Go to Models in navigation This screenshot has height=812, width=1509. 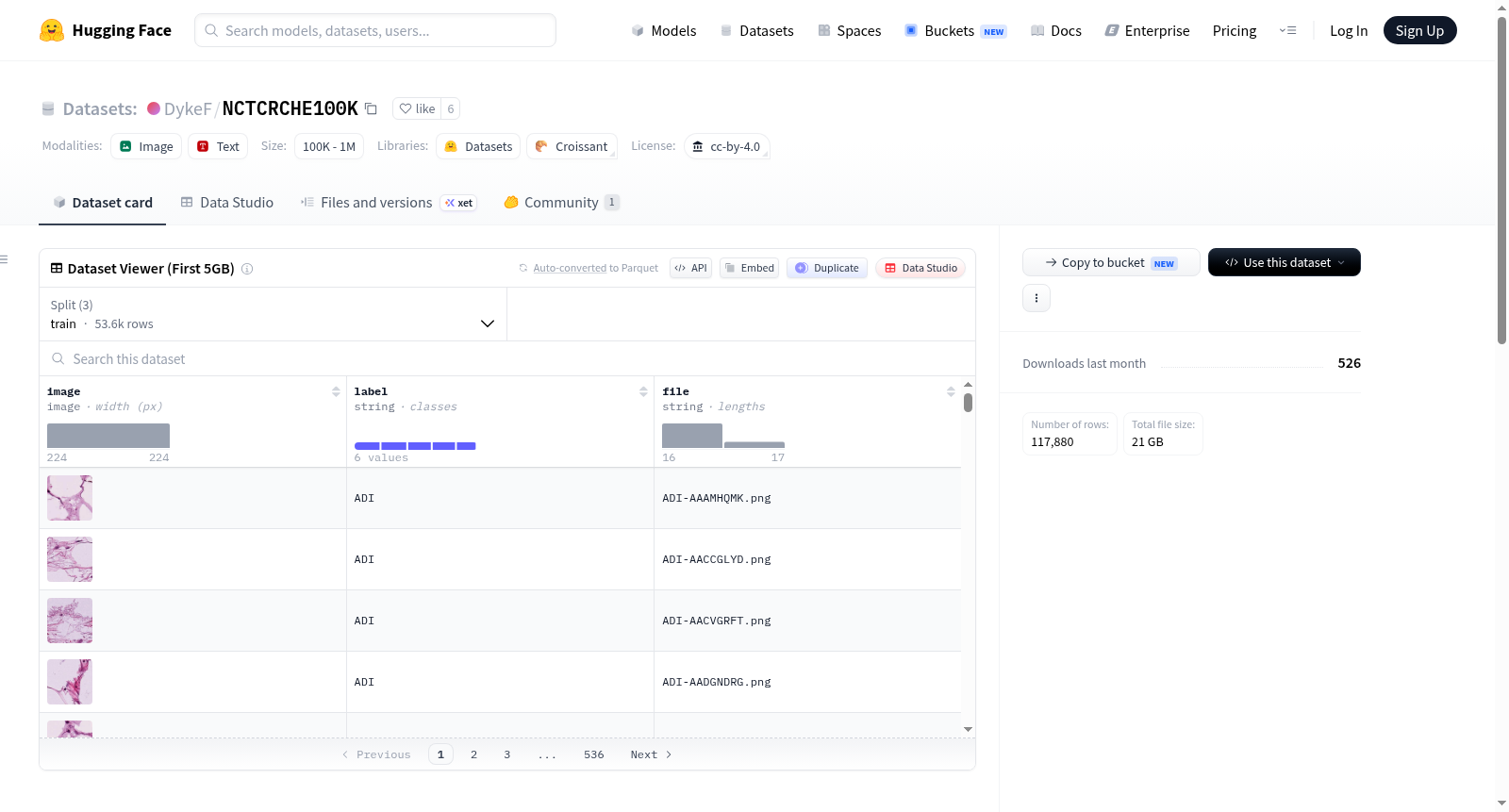click(x=664, y=30)
